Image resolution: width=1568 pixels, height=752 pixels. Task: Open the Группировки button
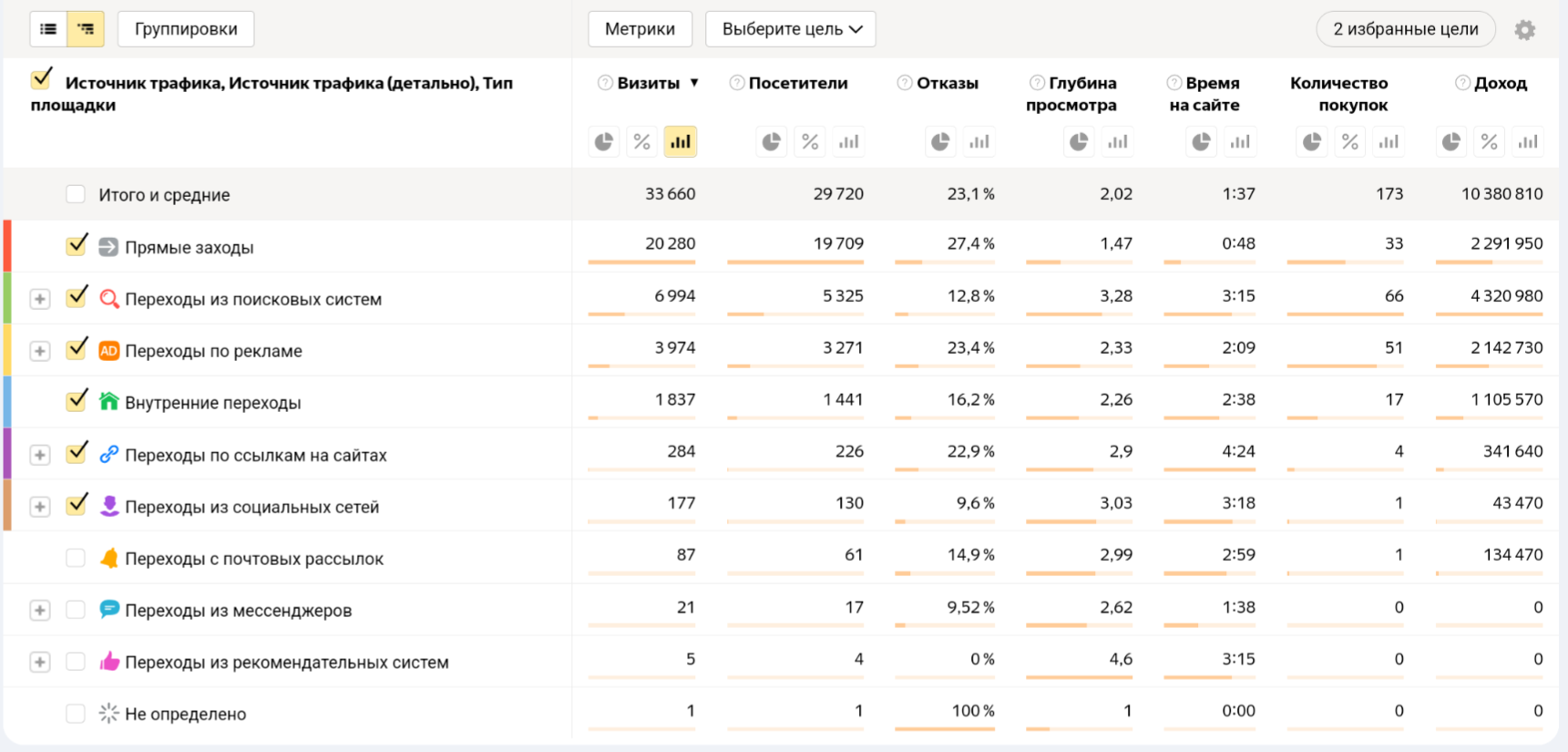pos(186,29)
